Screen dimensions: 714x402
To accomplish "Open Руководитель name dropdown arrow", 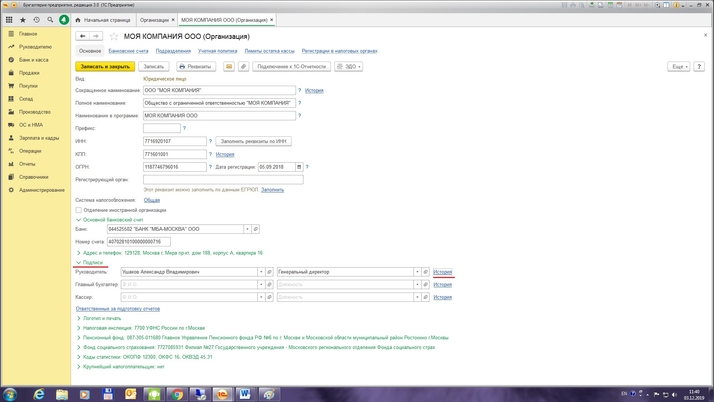I will coord(261,272).
